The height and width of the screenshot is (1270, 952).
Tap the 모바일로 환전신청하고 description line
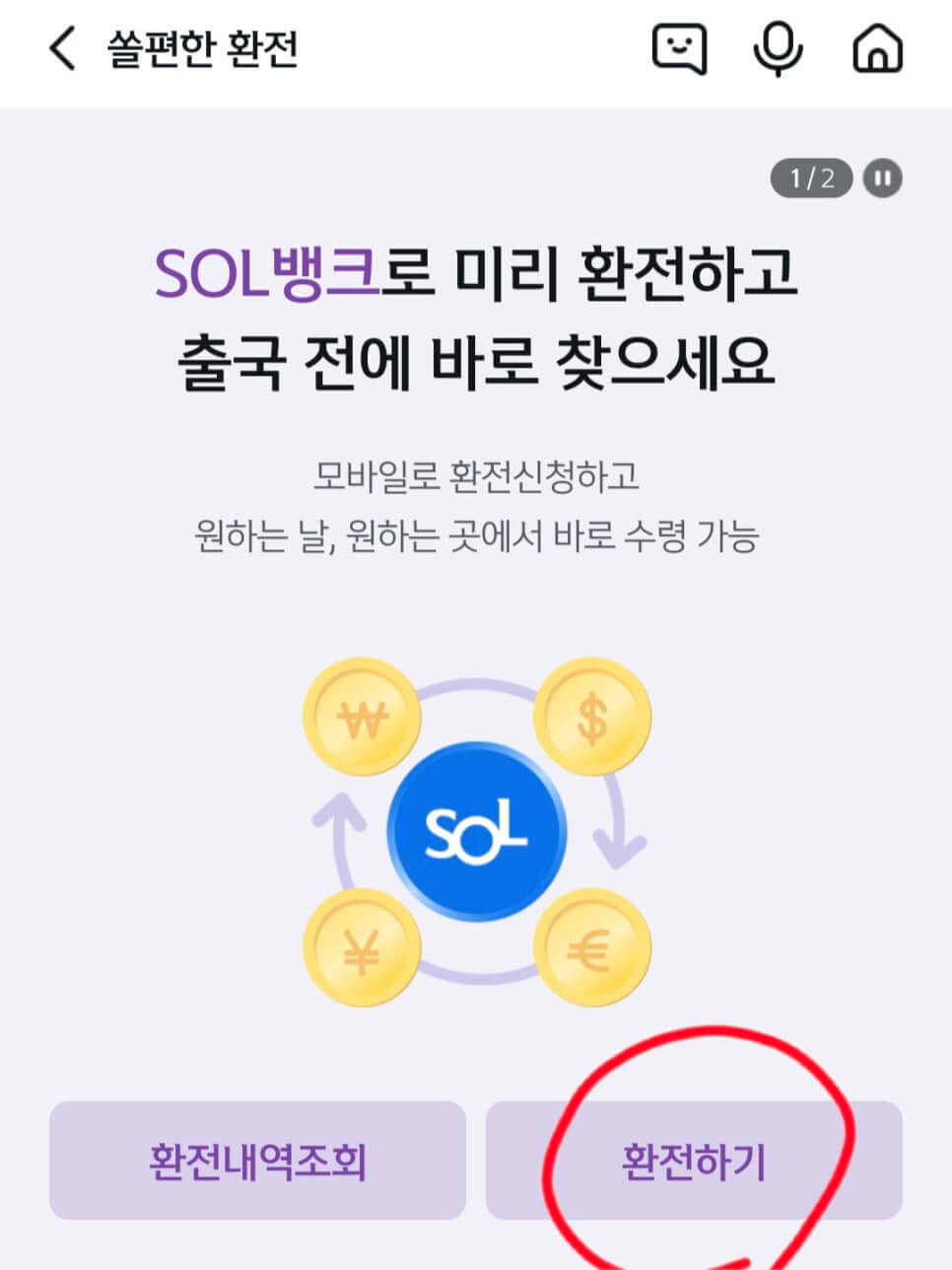point(476,476)
